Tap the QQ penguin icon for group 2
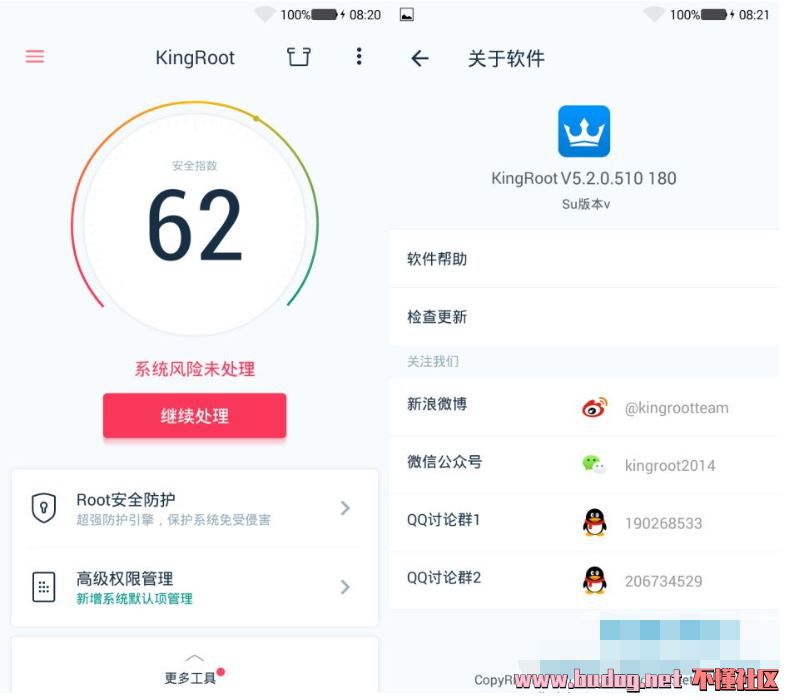The width and height of the screenshot is (788, 700). 595,580
